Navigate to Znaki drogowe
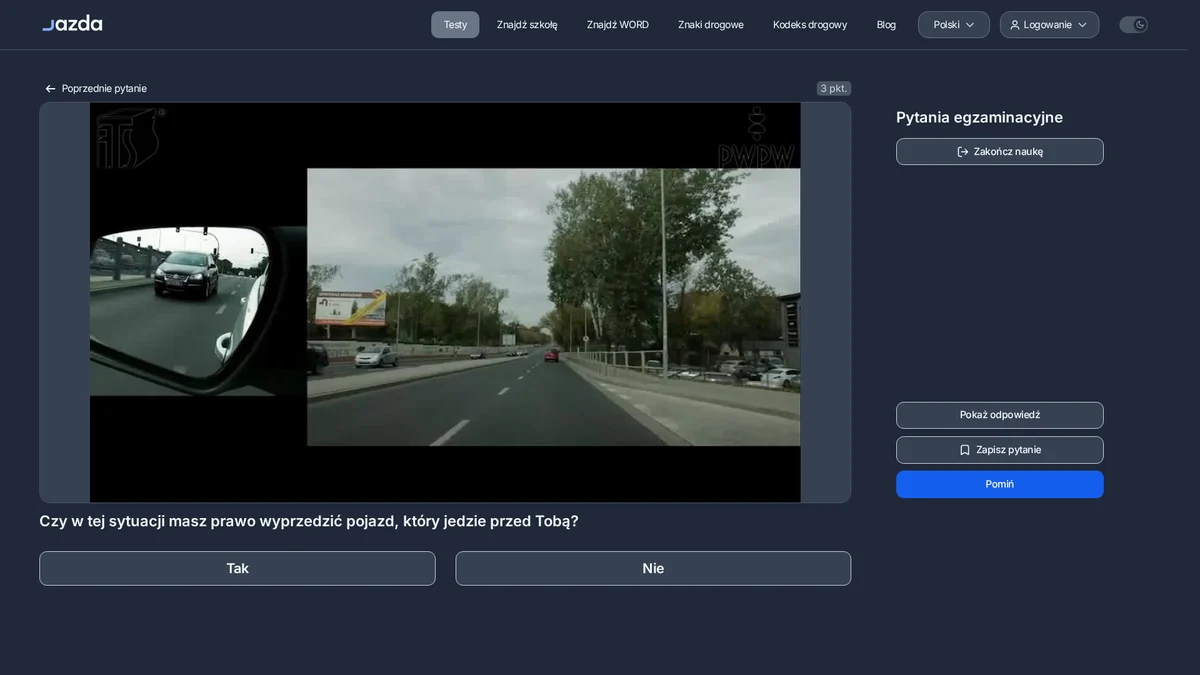Viewport: 1200px width, 675px height. click(x=711, y=25)
